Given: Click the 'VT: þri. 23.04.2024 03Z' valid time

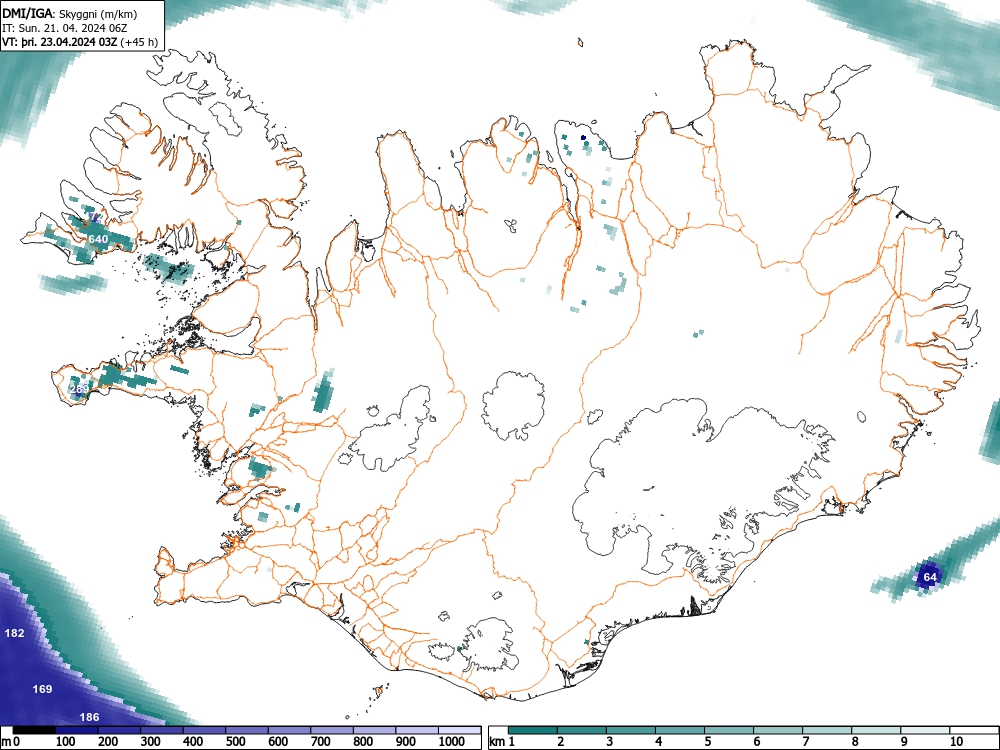Looking at the screenshot, I should click(x=59, y=43).
